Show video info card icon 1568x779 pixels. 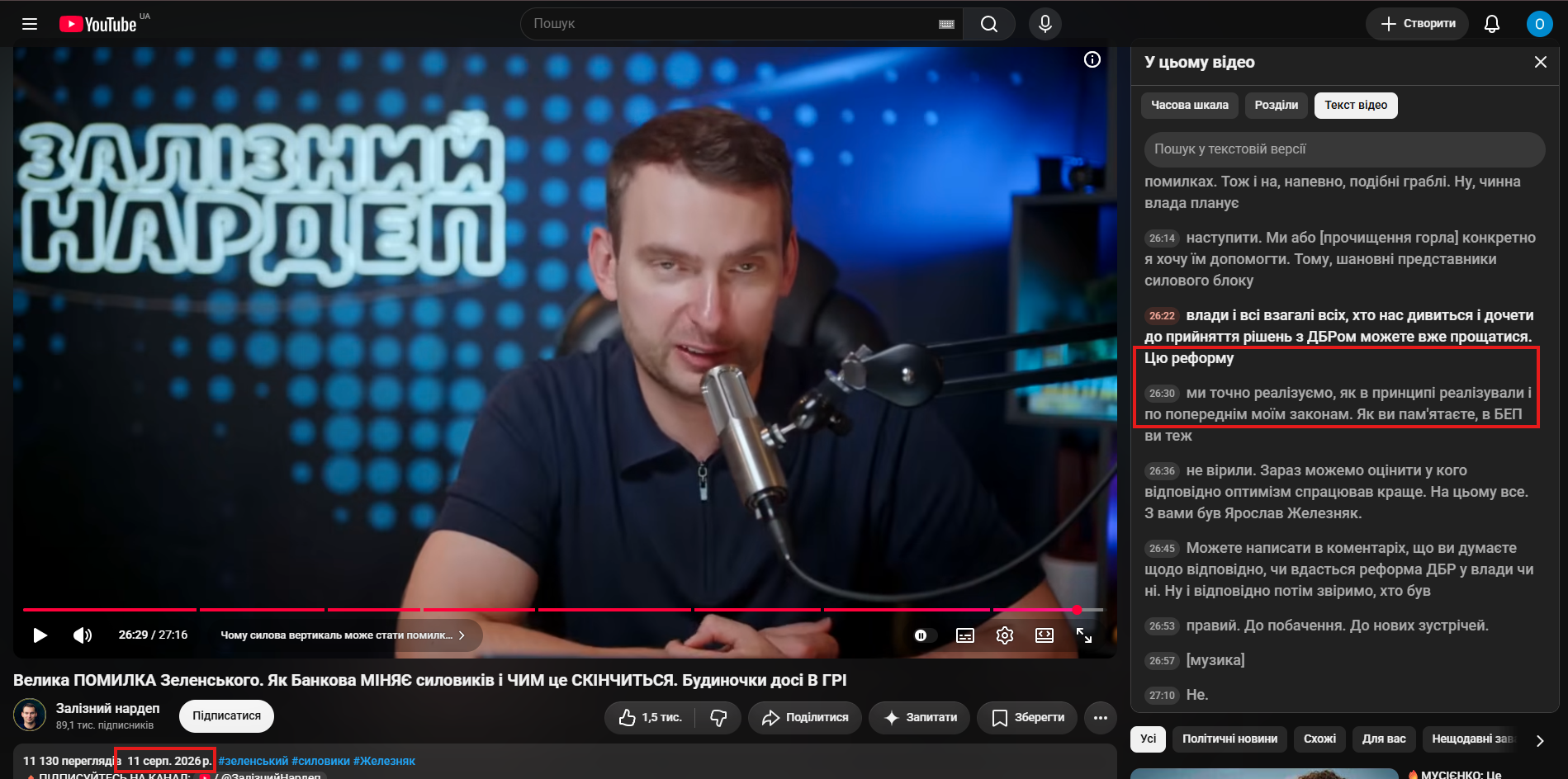tap(1092, 59)
